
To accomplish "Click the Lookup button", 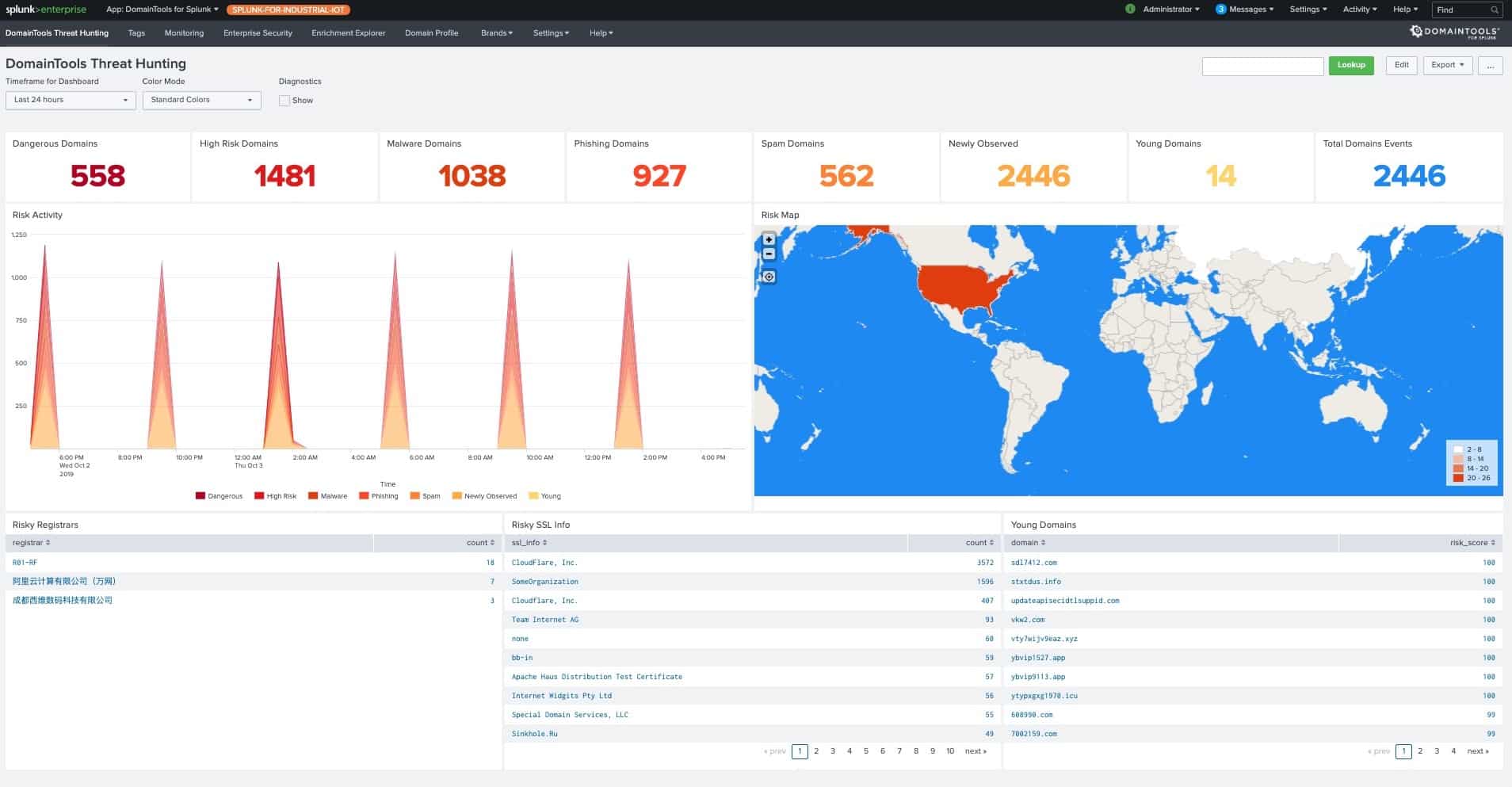I will pos(1352,65).
